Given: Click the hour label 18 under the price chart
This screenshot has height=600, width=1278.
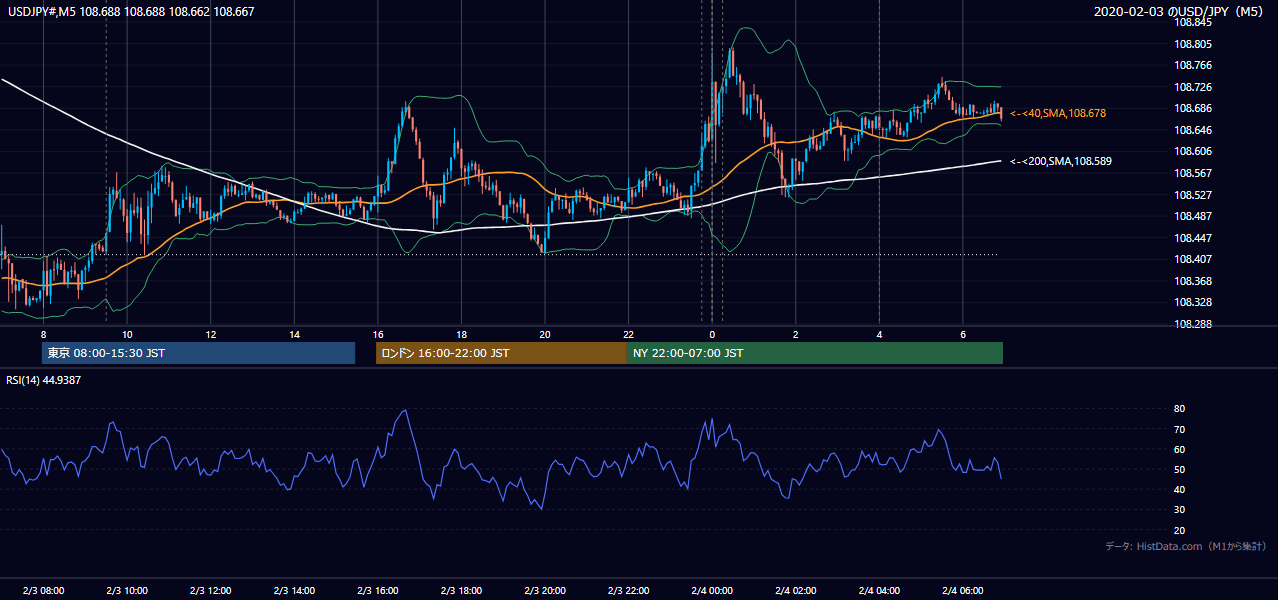Looking at the screenshot, I should [461, 334].
